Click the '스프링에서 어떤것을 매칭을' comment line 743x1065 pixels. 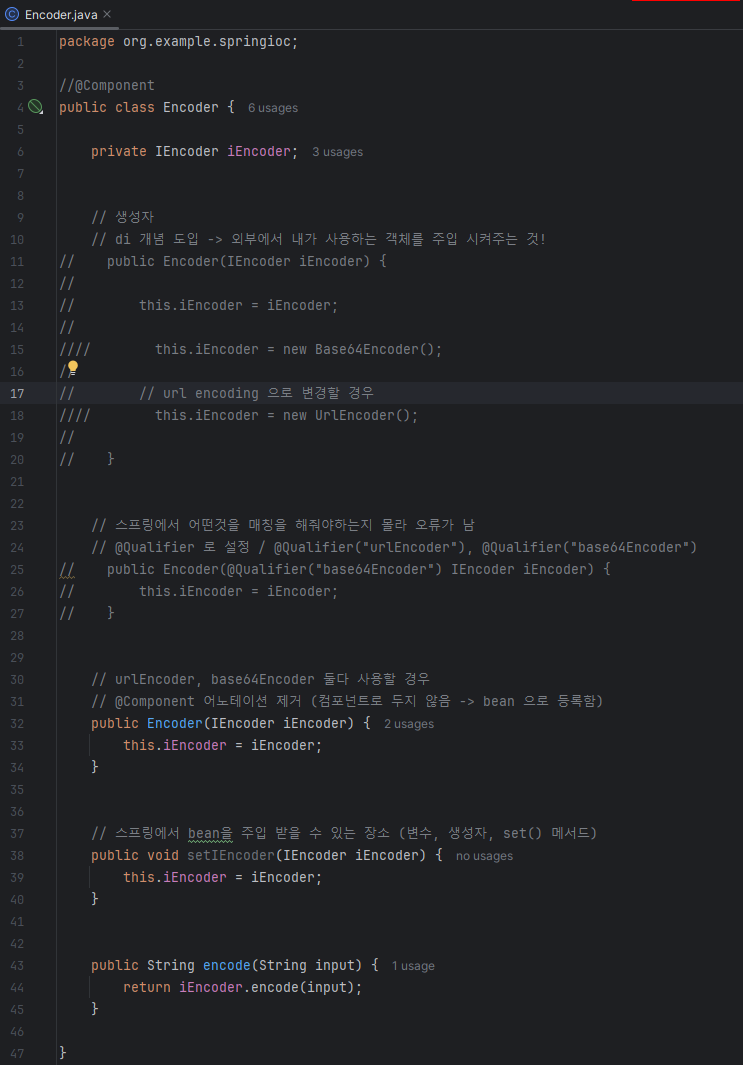click(x=283, y=525)
